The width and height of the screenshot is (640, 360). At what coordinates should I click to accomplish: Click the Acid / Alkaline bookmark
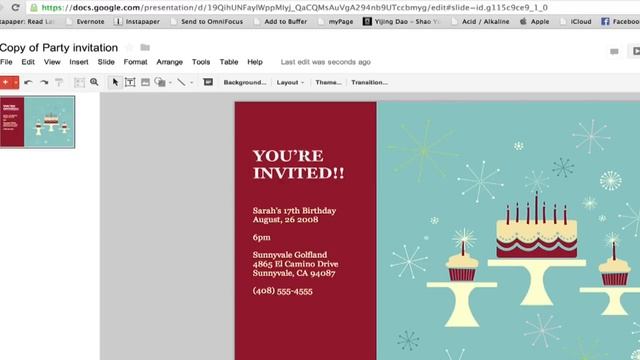coord(480,22)
